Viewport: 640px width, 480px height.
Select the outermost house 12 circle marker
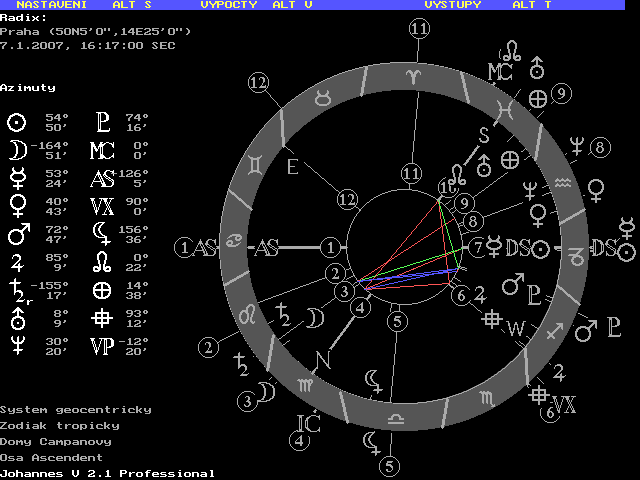(259, 82)
